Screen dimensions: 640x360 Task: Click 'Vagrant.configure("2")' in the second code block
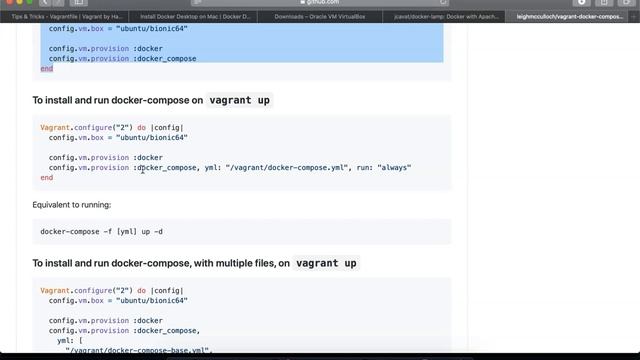pyautogui.click(x=87, y=128)
